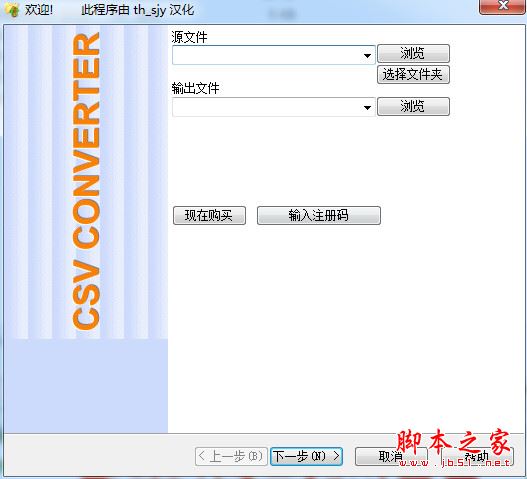The image size is (527, 479).
Task: Open the 输入注册码 dialog button
Action: coord(319,215)
